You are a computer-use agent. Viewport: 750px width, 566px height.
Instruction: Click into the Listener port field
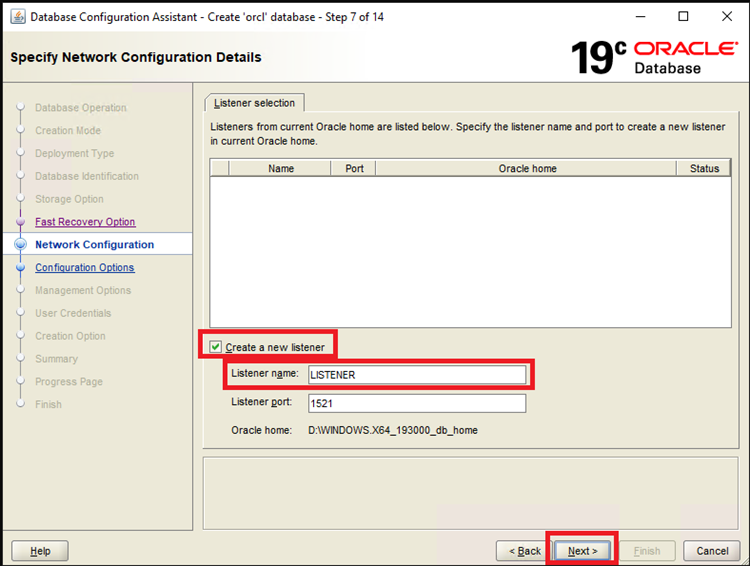tap(417, 403)
